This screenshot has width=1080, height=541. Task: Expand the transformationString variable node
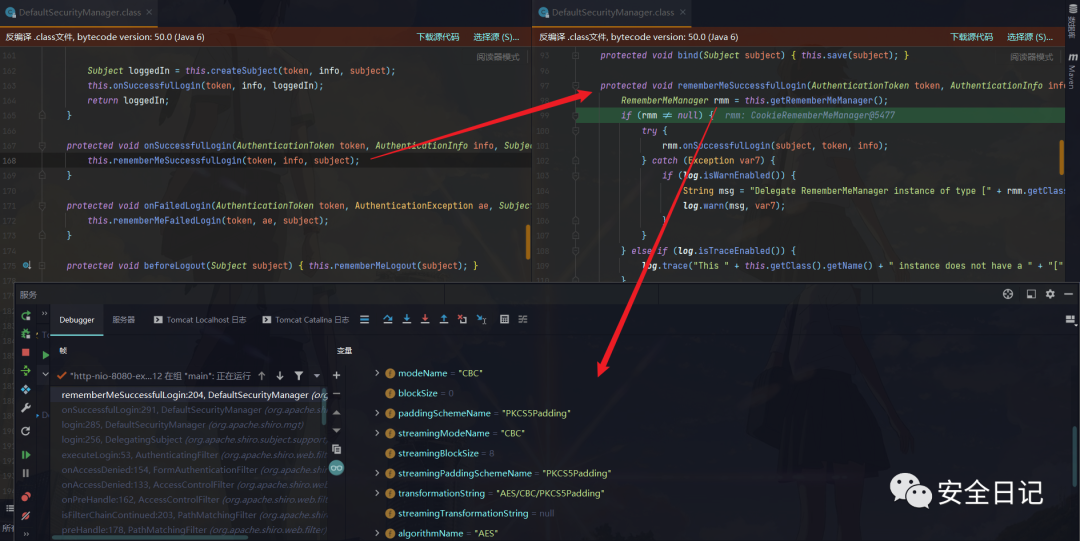pos(377,493)
